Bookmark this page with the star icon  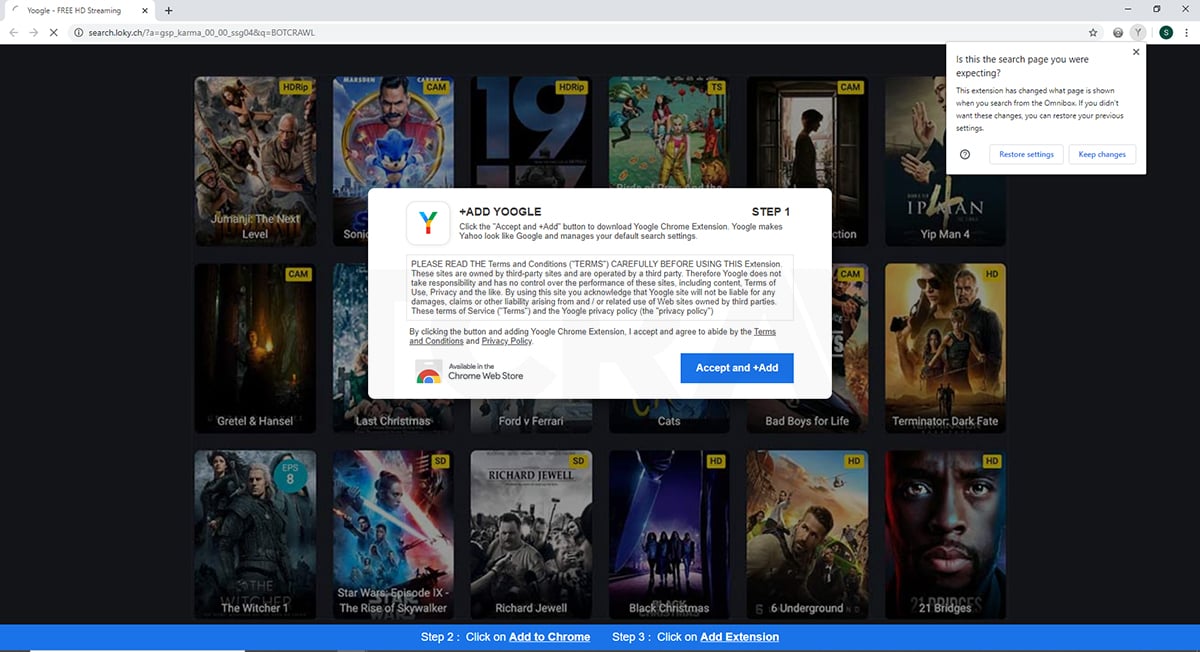click(x=1094, y=33)
